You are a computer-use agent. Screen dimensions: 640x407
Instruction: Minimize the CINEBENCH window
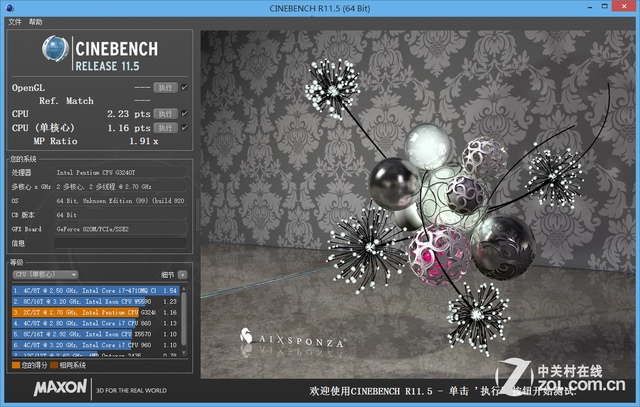point(590,7)
